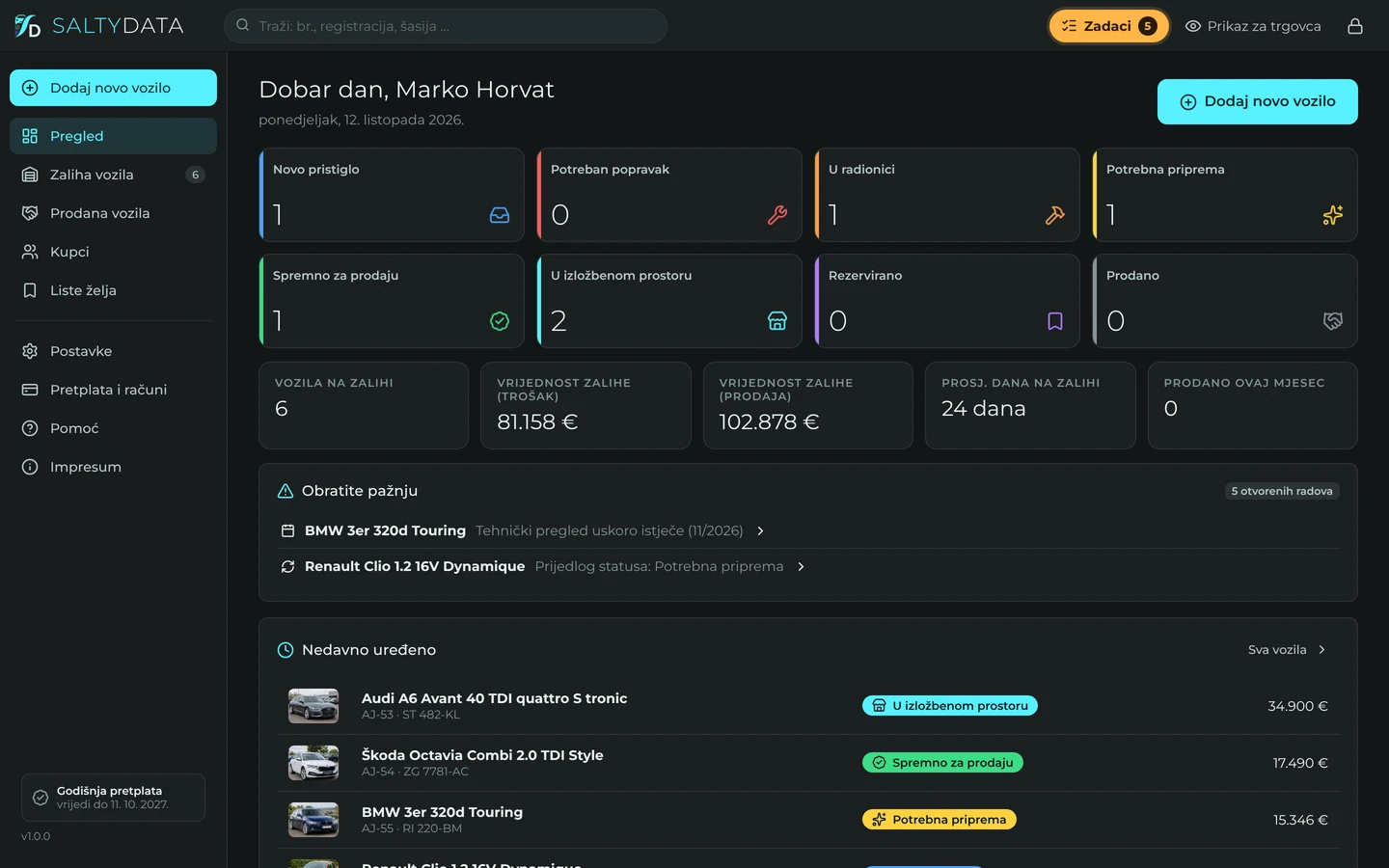Open Pomoć help page

click(x=113, y=428)
